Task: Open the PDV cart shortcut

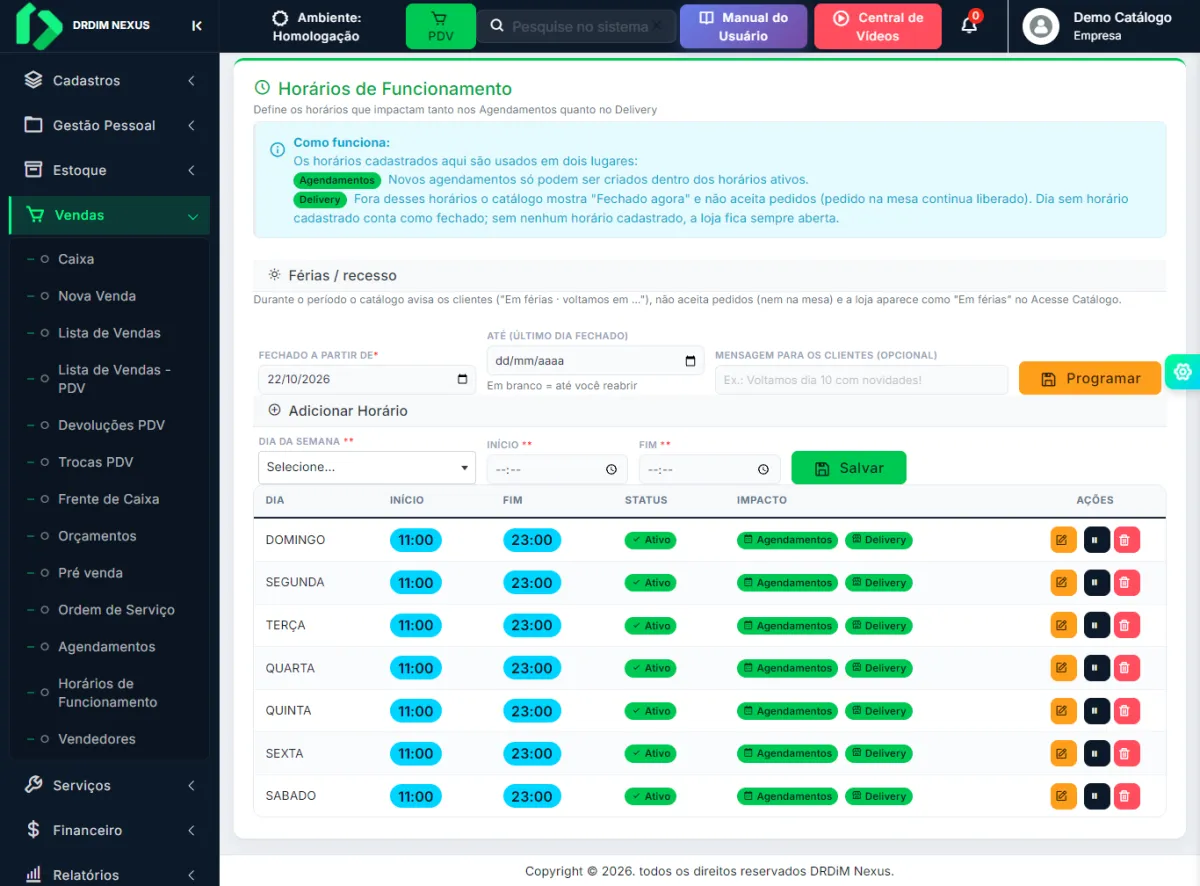Action: click(440, 26)
